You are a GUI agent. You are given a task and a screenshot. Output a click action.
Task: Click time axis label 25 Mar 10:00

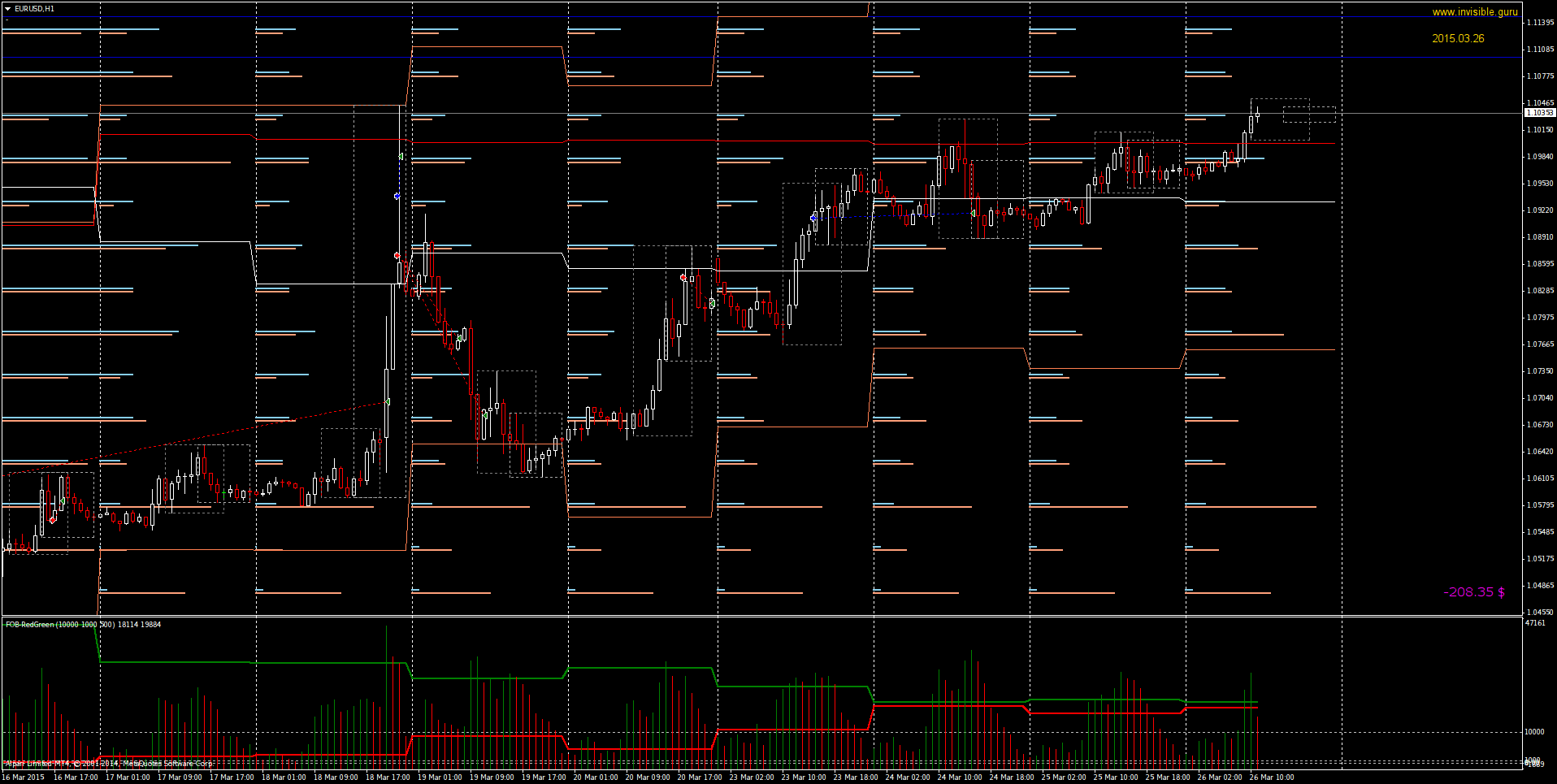pyautogui.click(x=1116, y=778)
